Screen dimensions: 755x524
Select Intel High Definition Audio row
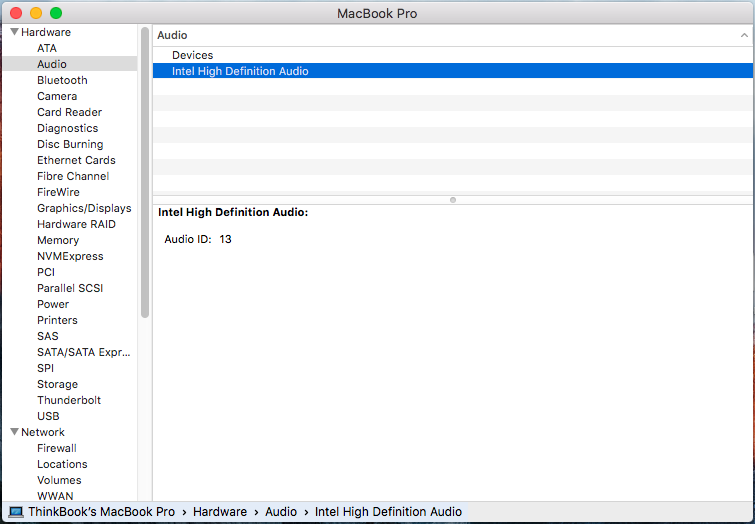coord(240,71)
